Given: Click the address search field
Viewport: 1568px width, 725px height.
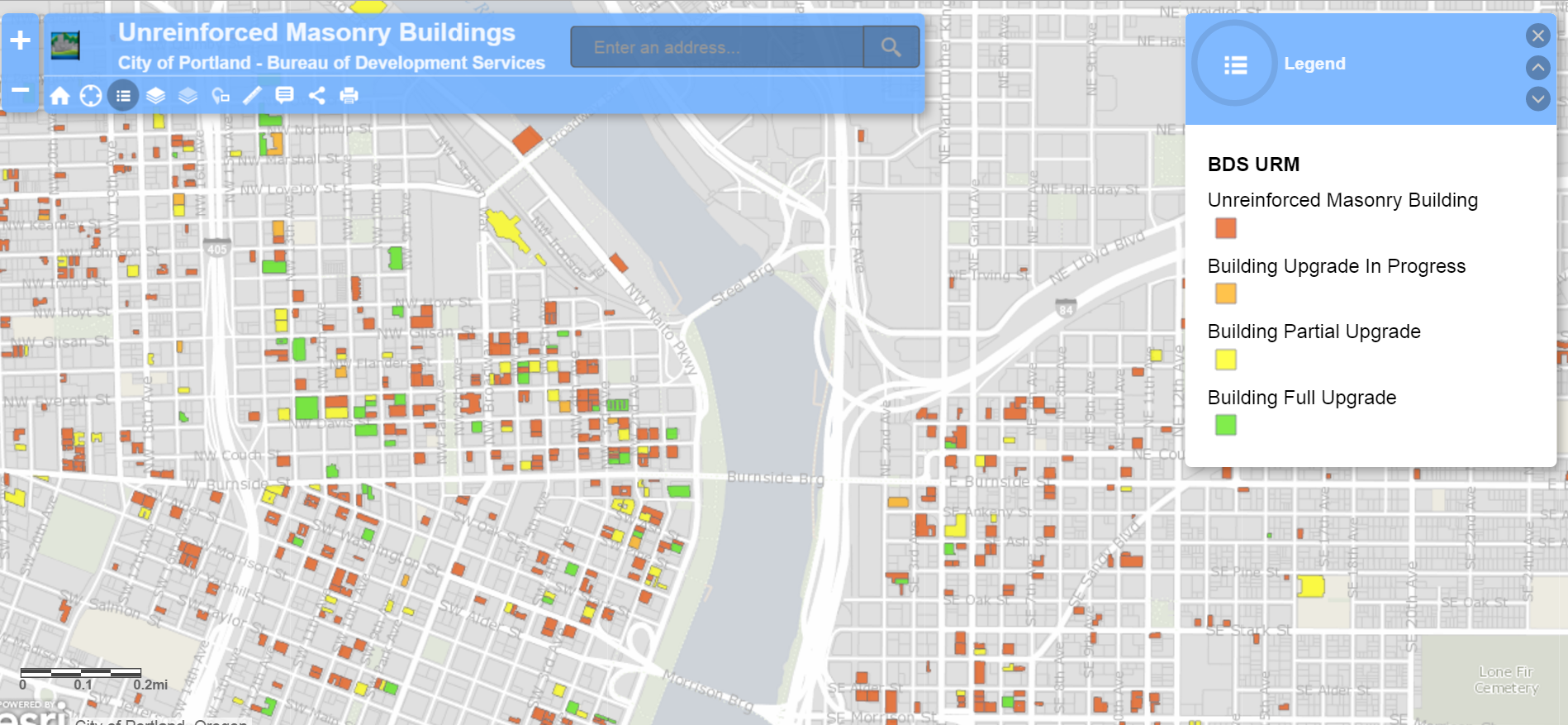Looking at the screenshot, I should coord(716,47).
